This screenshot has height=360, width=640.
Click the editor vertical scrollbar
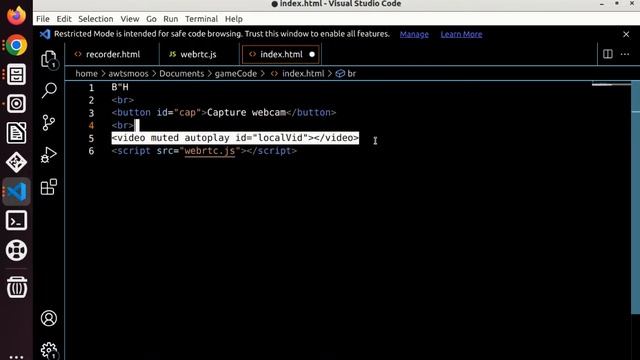click(x=636, y=198)
